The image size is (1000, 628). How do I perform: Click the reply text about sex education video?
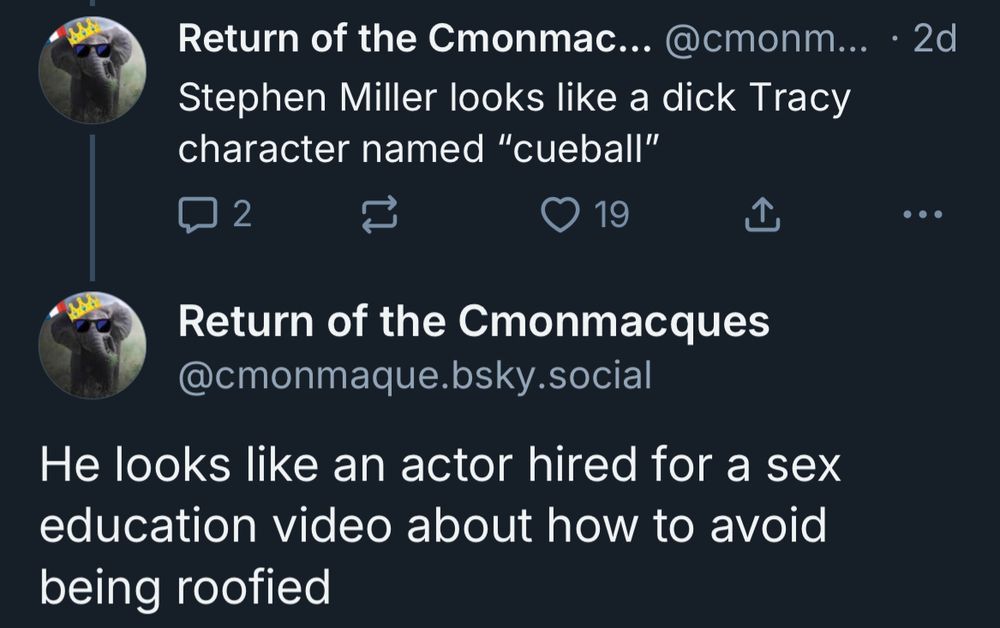440,524
